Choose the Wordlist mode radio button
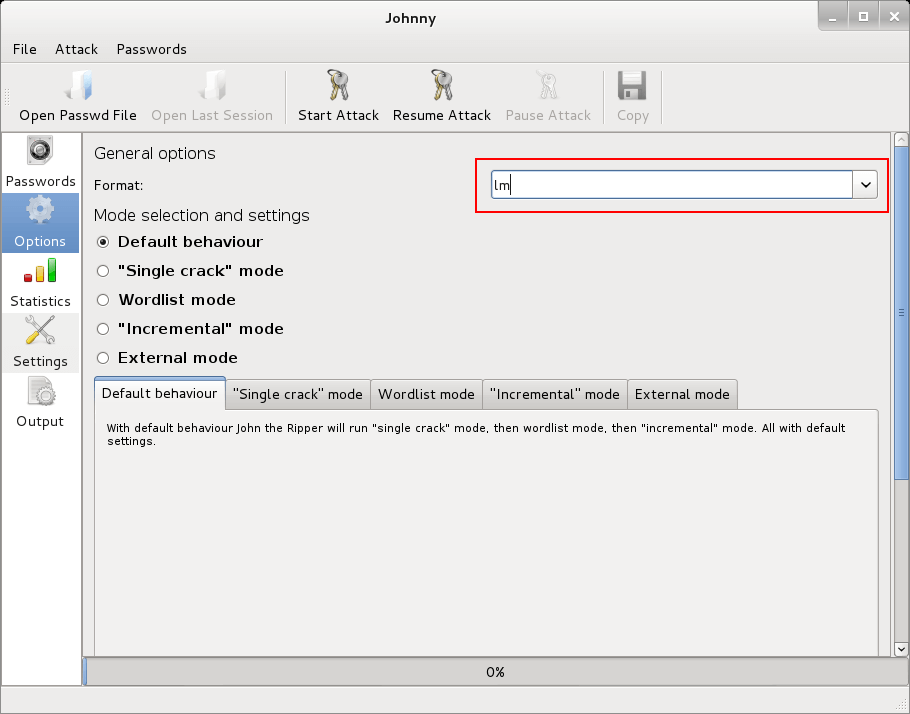 [x=103, y=300]
